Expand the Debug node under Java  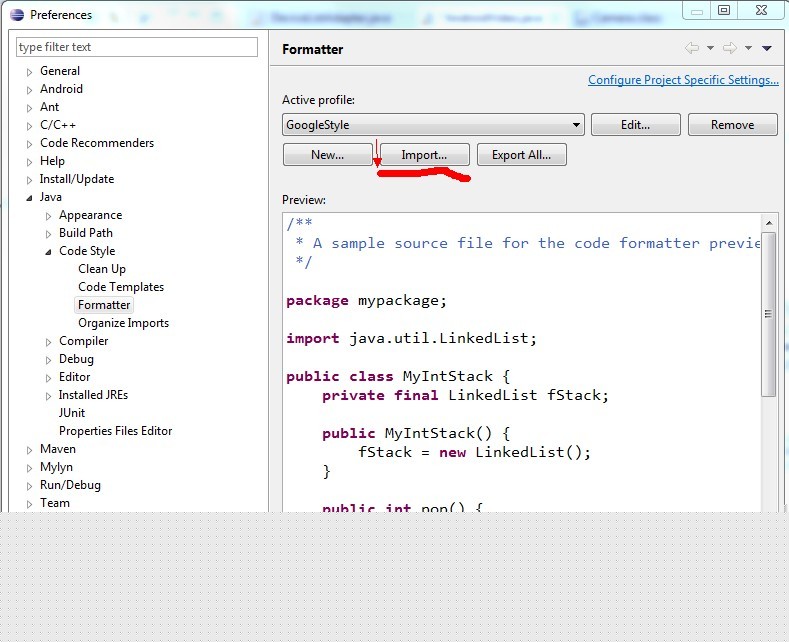click(48, 360)
